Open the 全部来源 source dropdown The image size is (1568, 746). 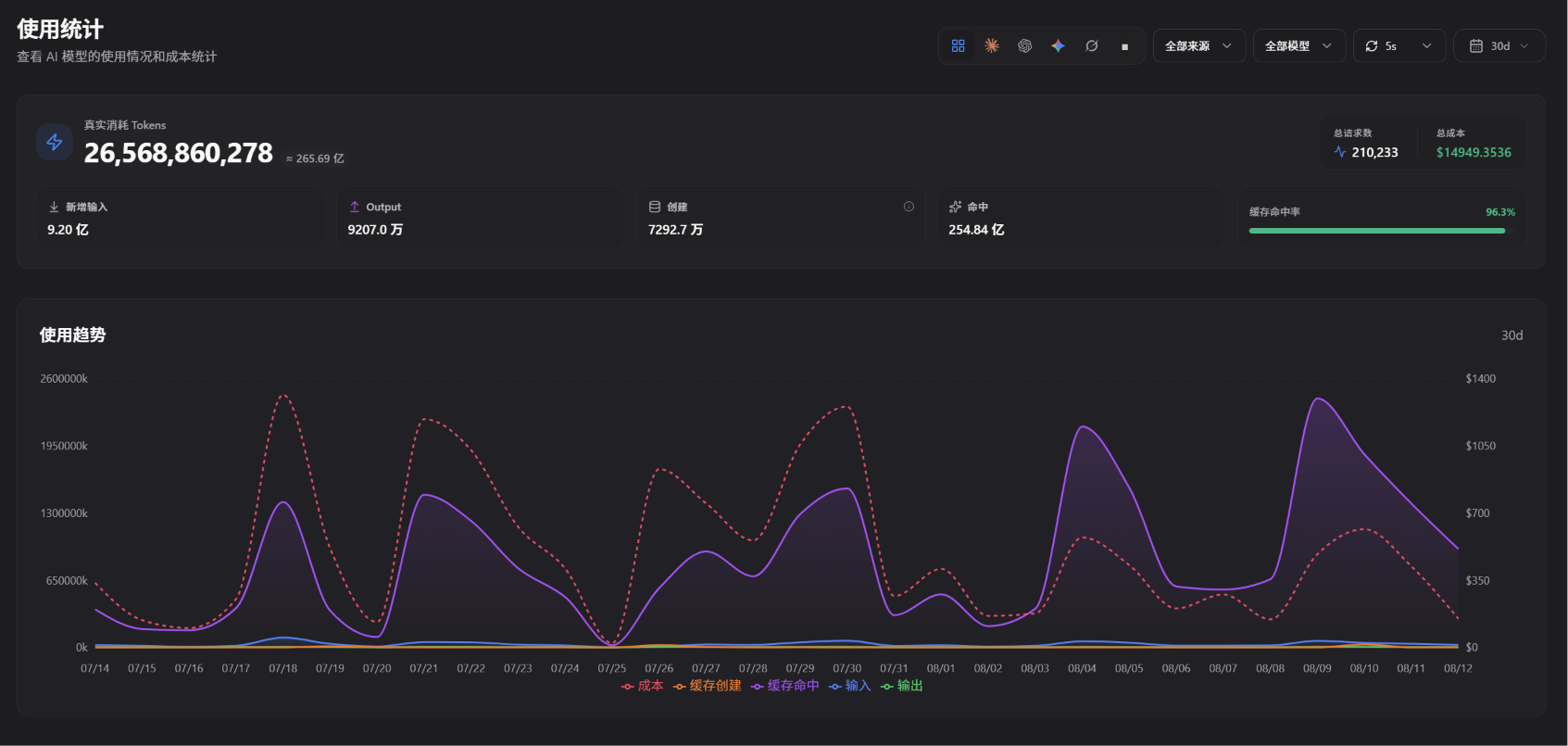1198,45
